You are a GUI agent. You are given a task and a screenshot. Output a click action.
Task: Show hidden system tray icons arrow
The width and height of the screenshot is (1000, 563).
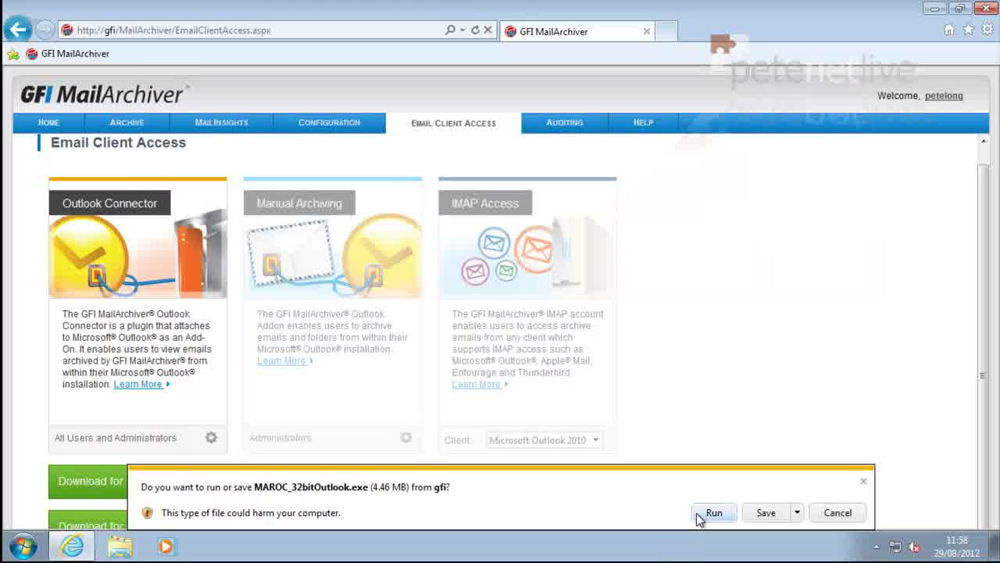coord(876,547)
